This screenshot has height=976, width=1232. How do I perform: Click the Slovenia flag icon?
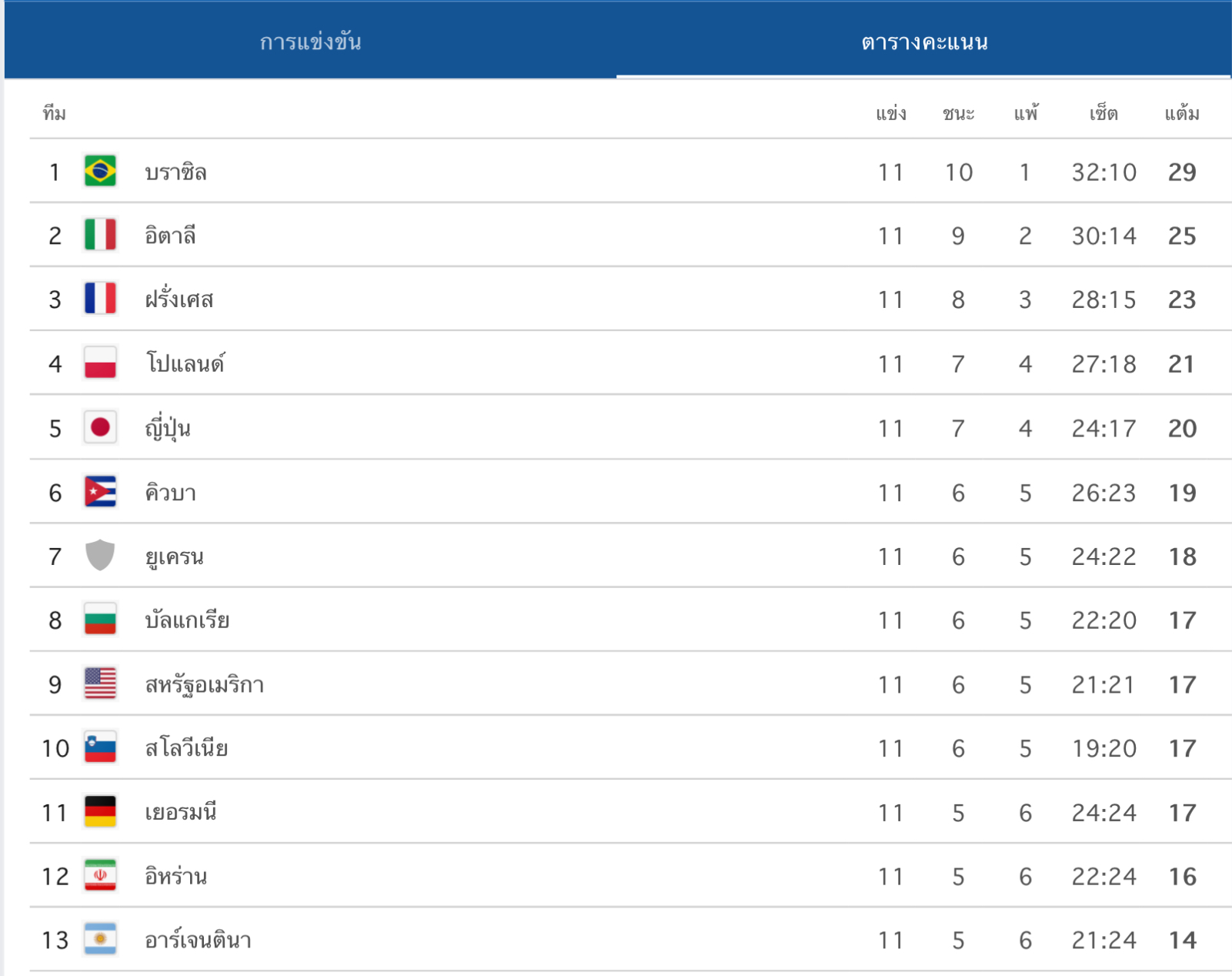100,747
